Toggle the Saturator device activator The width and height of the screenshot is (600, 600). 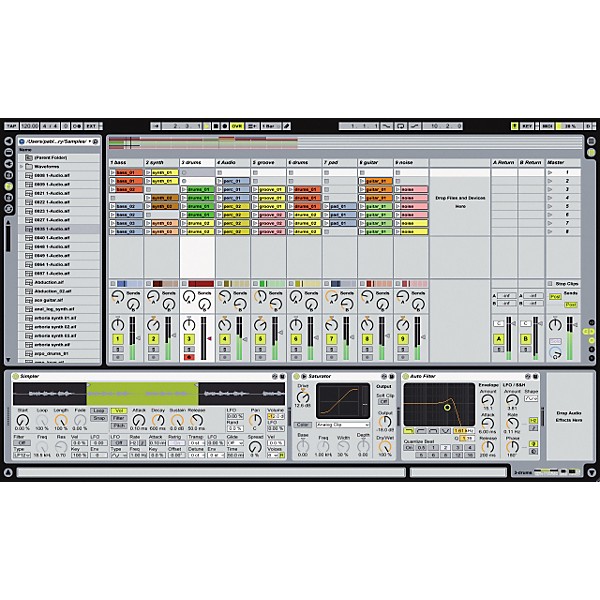pyautogui.click(x=297, y=377)
